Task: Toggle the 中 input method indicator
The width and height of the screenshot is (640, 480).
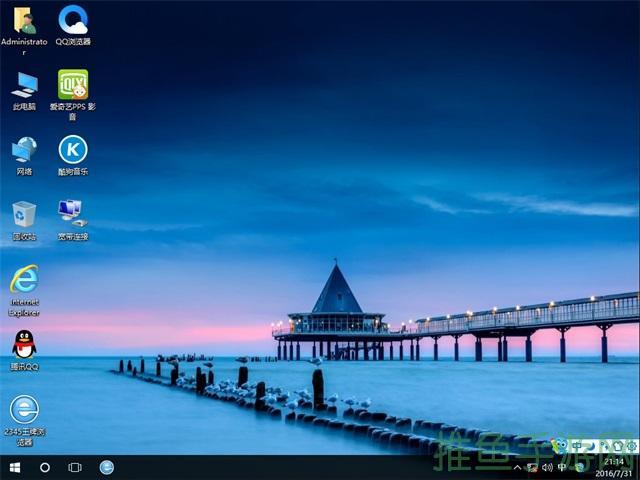Action: pos(561,467)
